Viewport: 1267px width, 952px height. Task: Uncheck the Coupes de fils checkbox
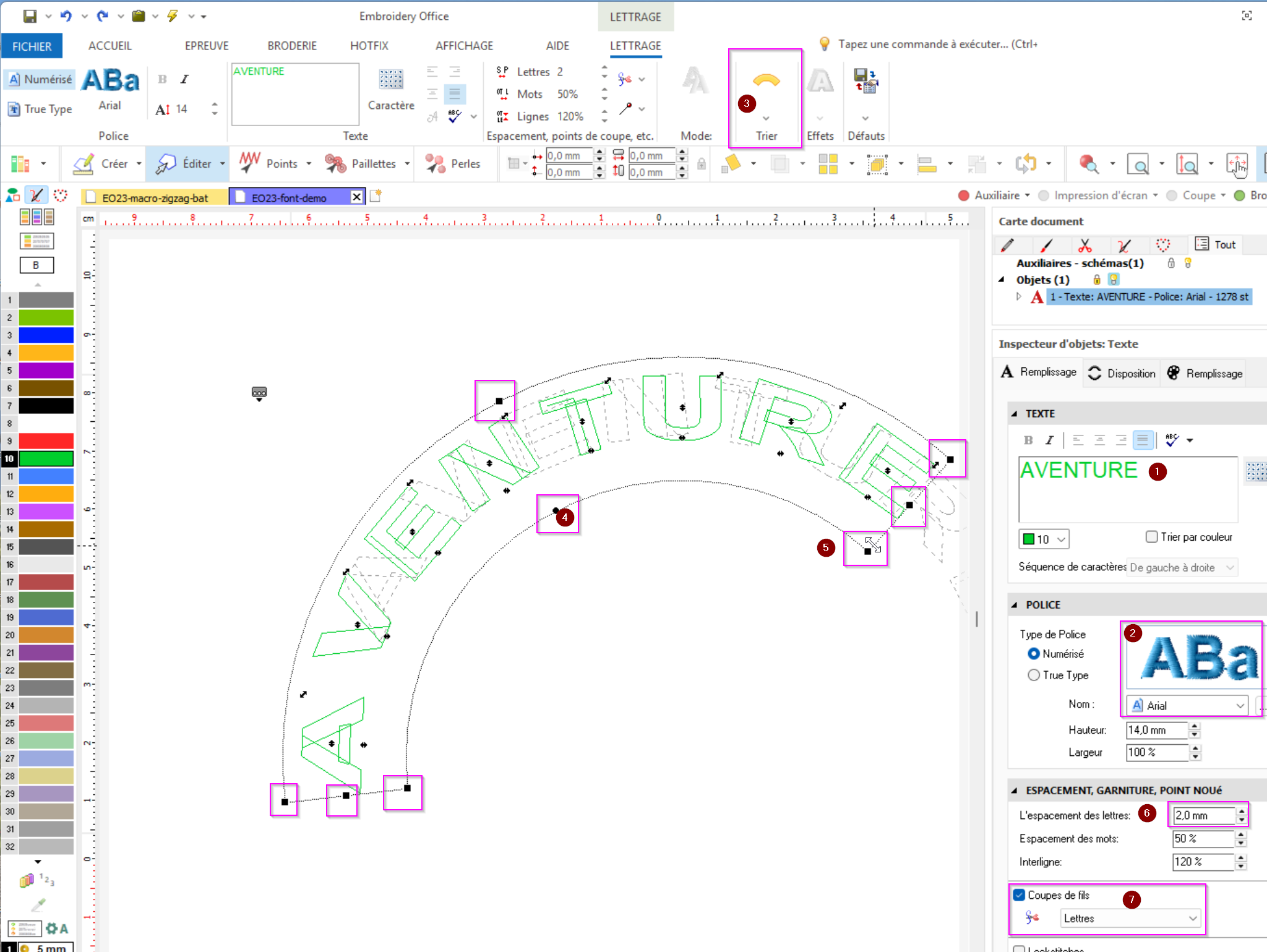coord(1020,895)
